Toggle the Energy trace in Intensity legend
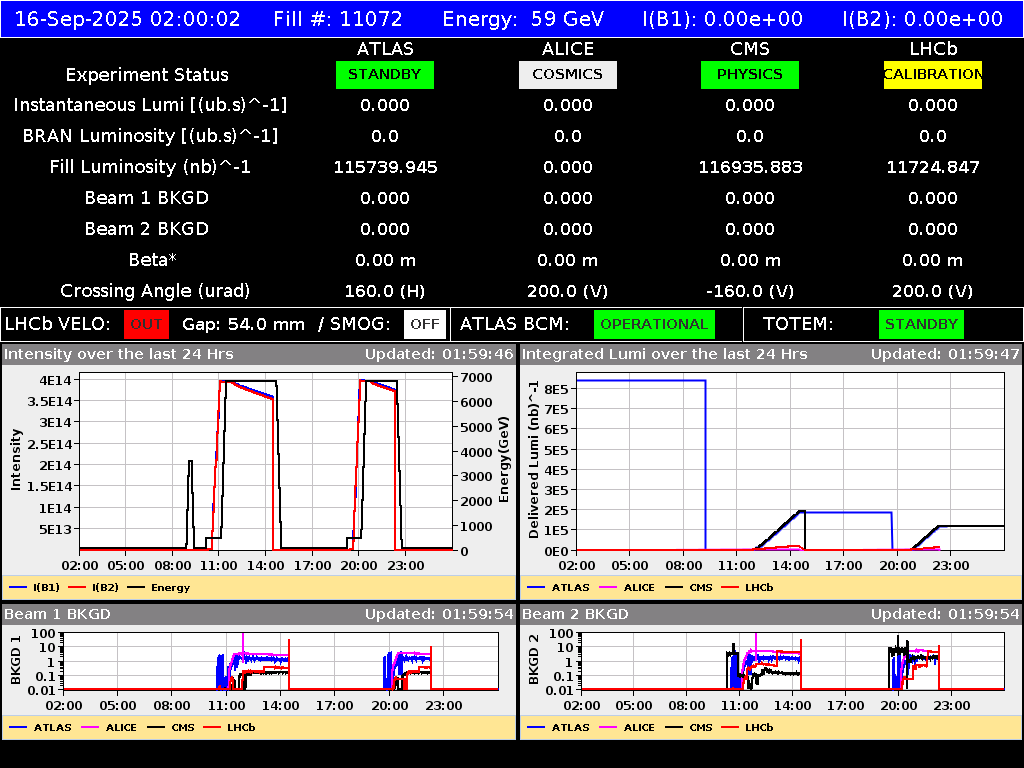 coord(172,587)
